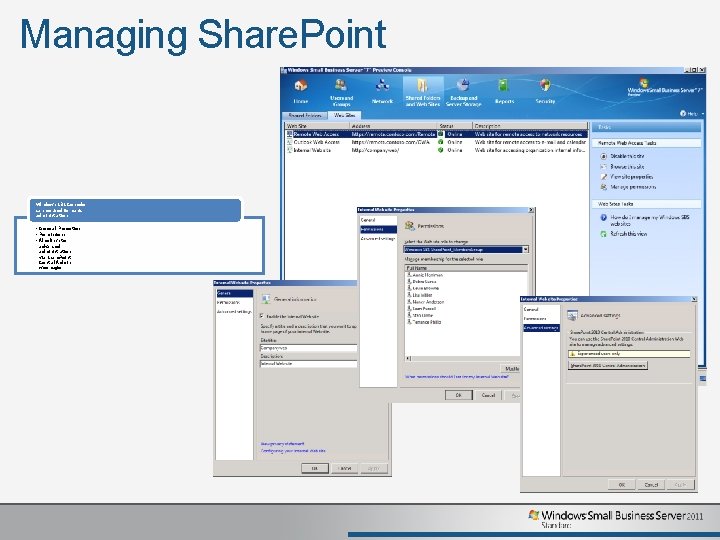Click the SharePoint 2010 Central Administration button
Screen dimensions: 720x540
click(608, 366)
